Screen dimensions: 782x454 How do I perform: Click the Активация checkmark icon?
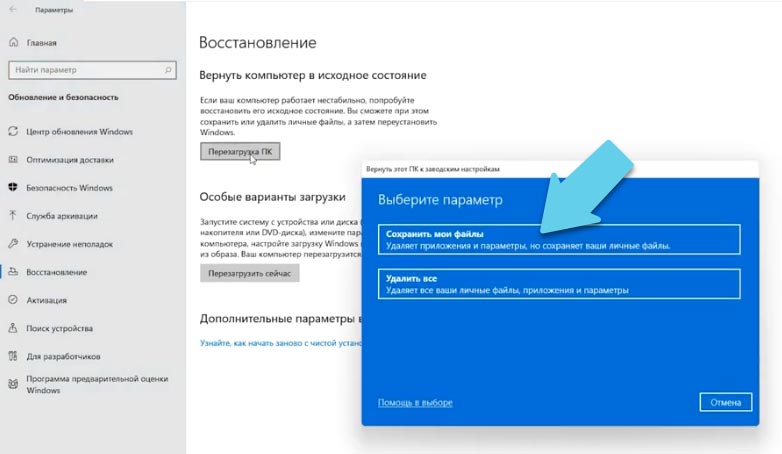[x=13, y=300]
